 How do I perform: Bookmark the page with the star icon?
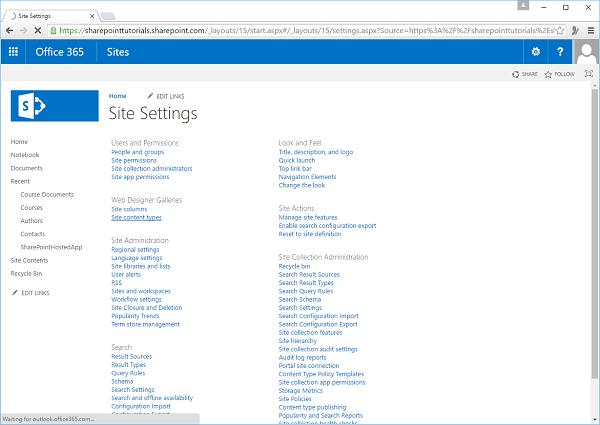click(560, 30)
